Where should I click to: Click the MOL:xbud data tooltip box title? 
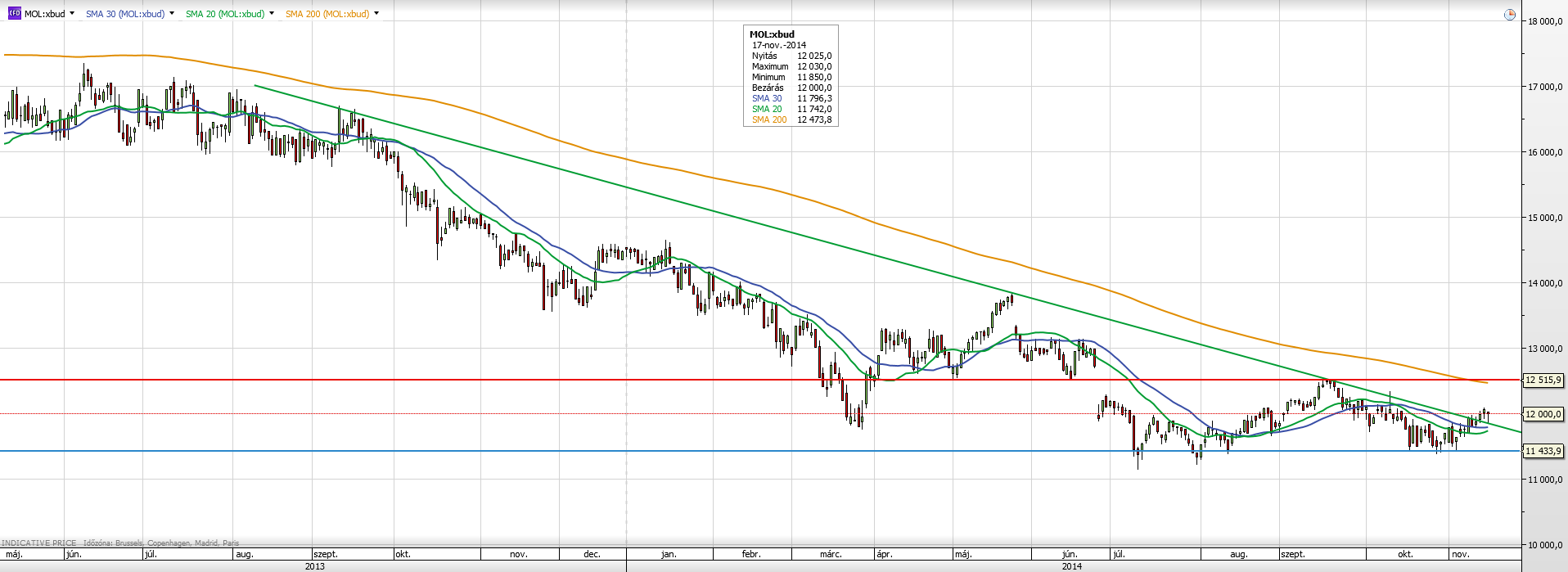(x=772, y=34)
